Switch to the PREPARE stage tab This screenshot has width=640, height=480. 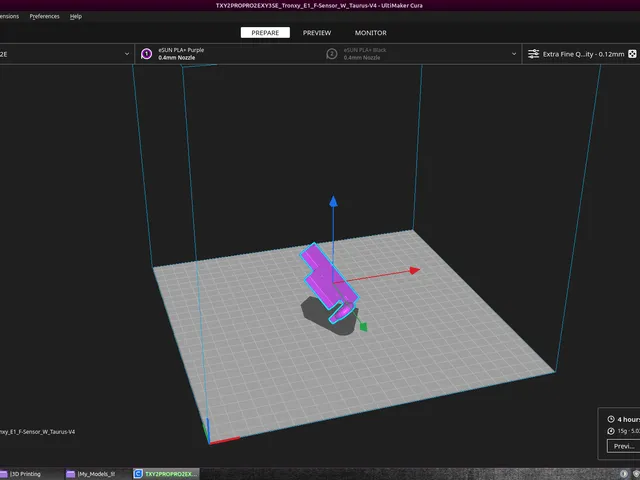265,33
